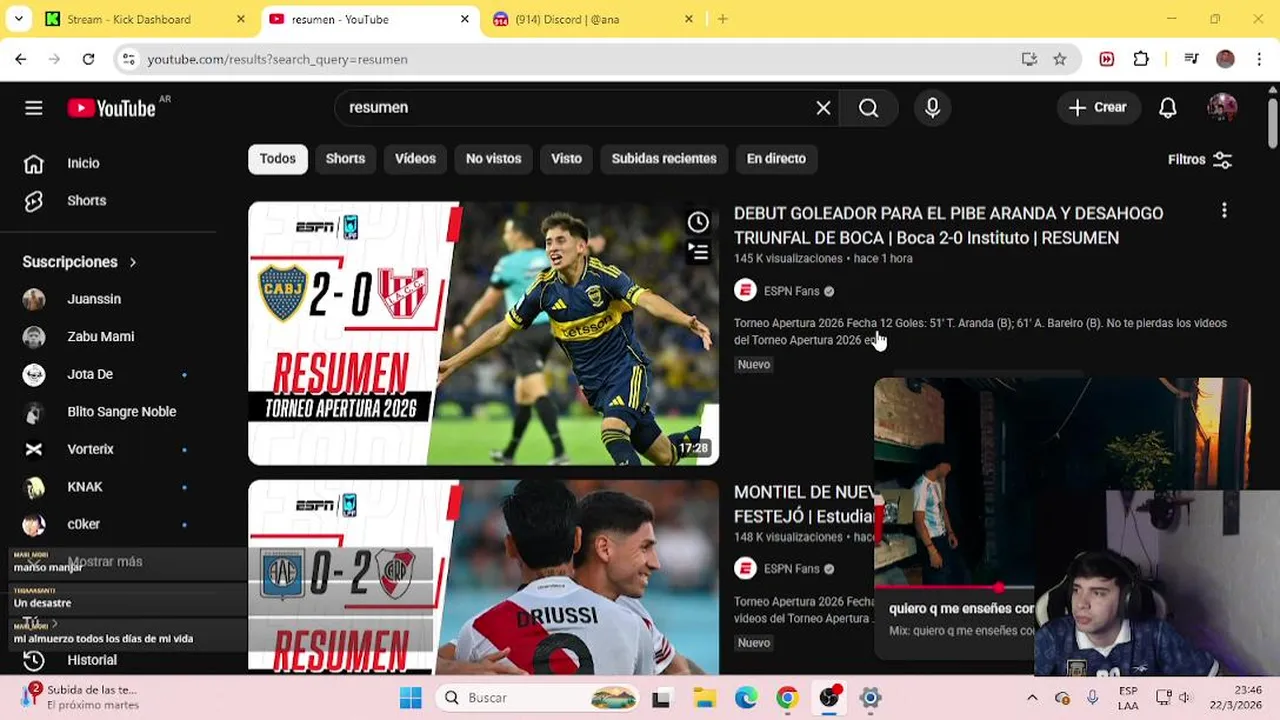Select the No vistos filter chip
The image size is (1280, 720).
click(x=493, y=159)
